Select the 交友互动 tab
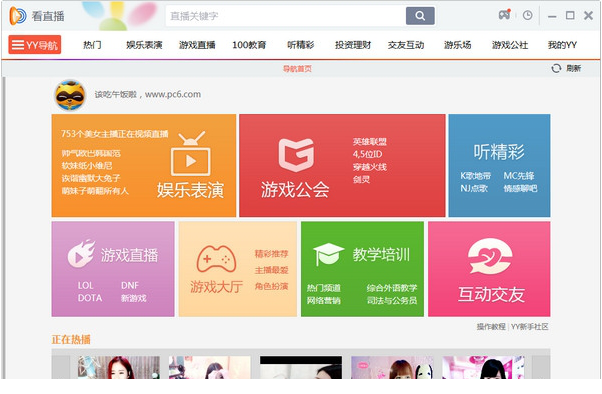The image size is (602, 394). click(x=406, y=45)
